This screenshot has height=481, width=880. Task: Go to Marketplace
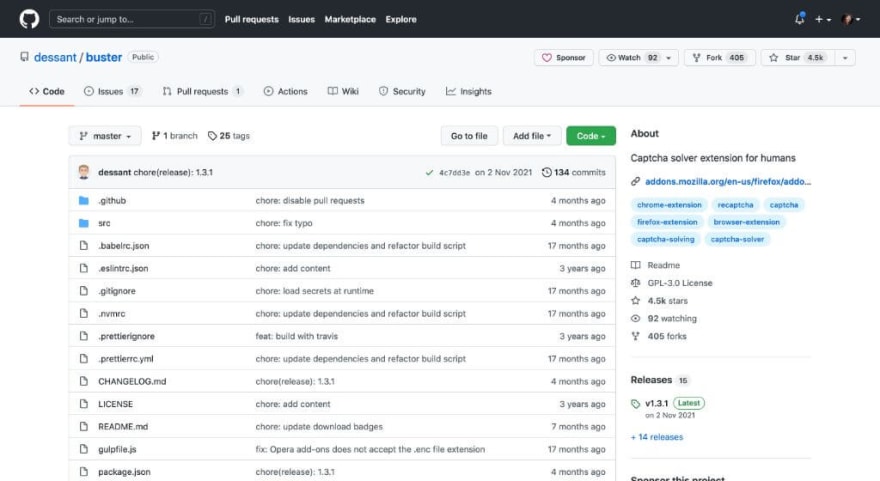(x=350, y=19)
